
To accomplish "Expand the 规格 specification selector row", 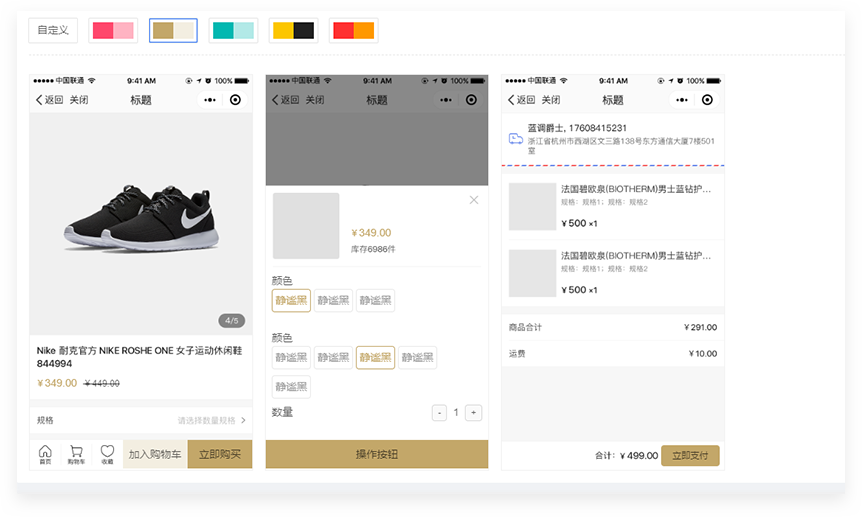I will [141, 420].
